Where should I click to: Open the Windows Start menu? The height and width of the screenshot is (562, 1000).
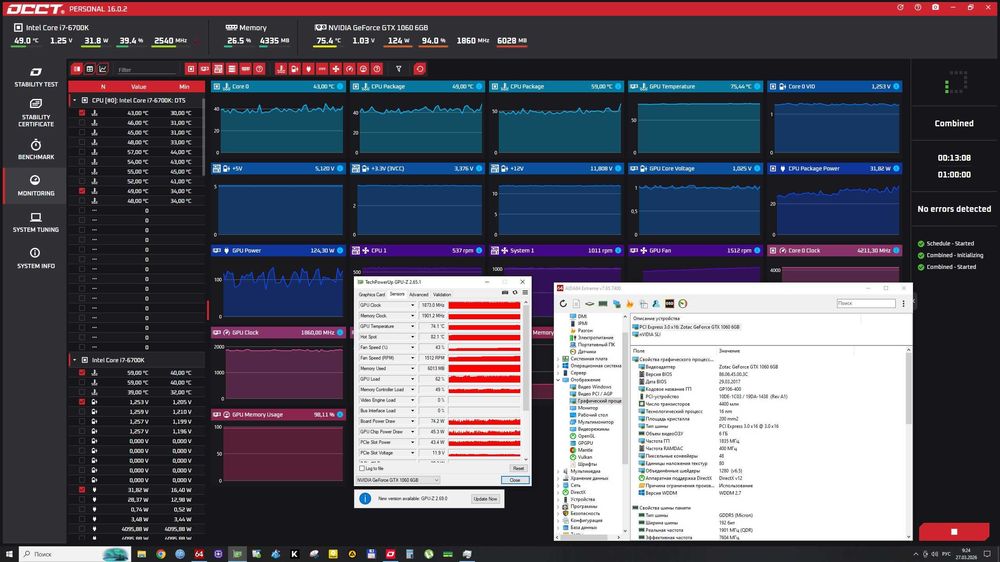point(10,554)
